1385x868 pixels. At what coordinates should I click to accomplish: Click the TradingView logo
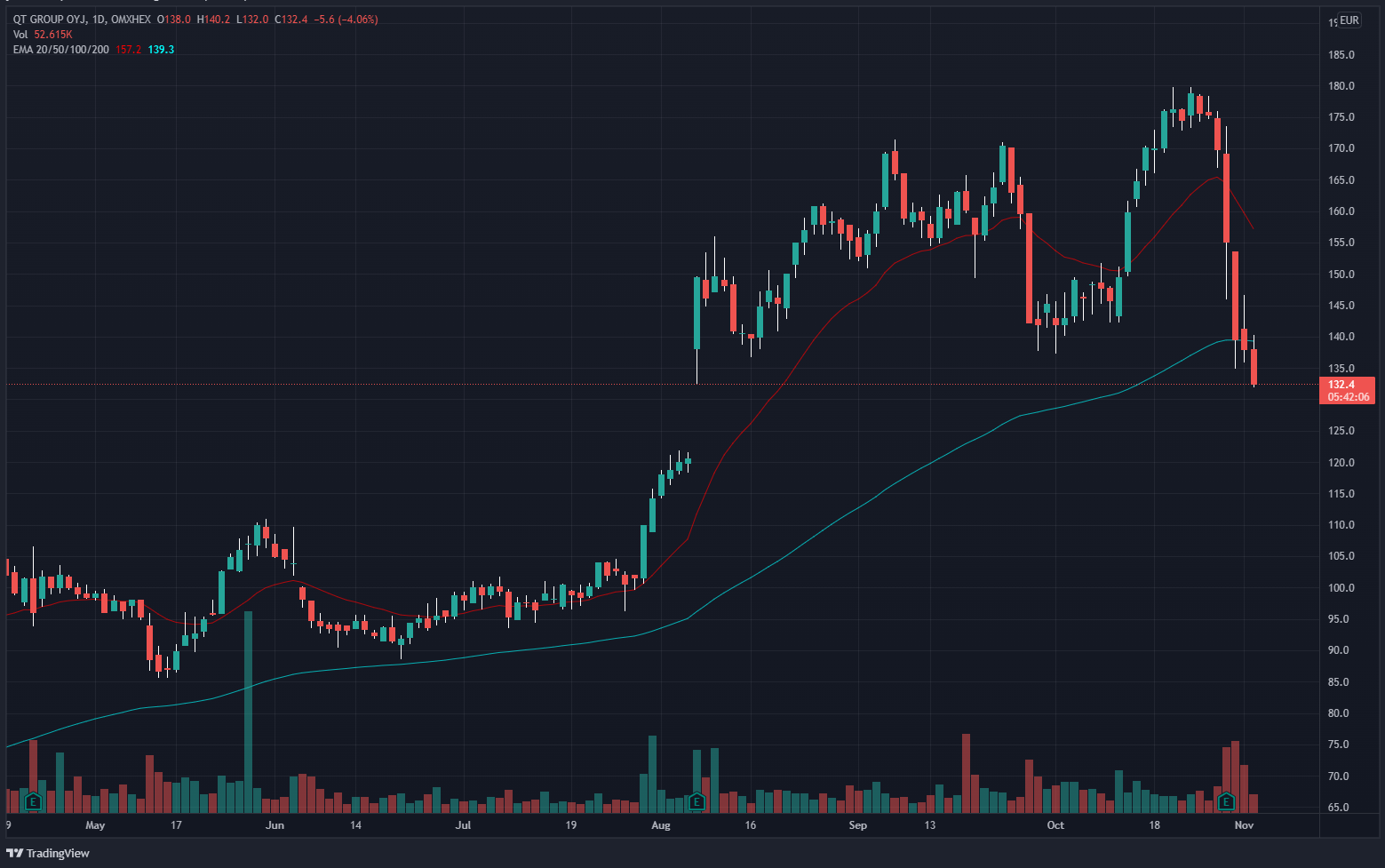click(52, 853)
